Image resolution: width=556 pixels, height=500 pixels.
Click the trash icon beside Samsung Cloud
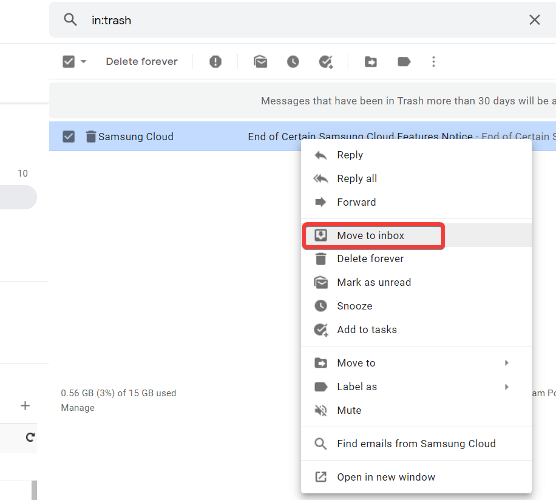[x=91, y=136]
